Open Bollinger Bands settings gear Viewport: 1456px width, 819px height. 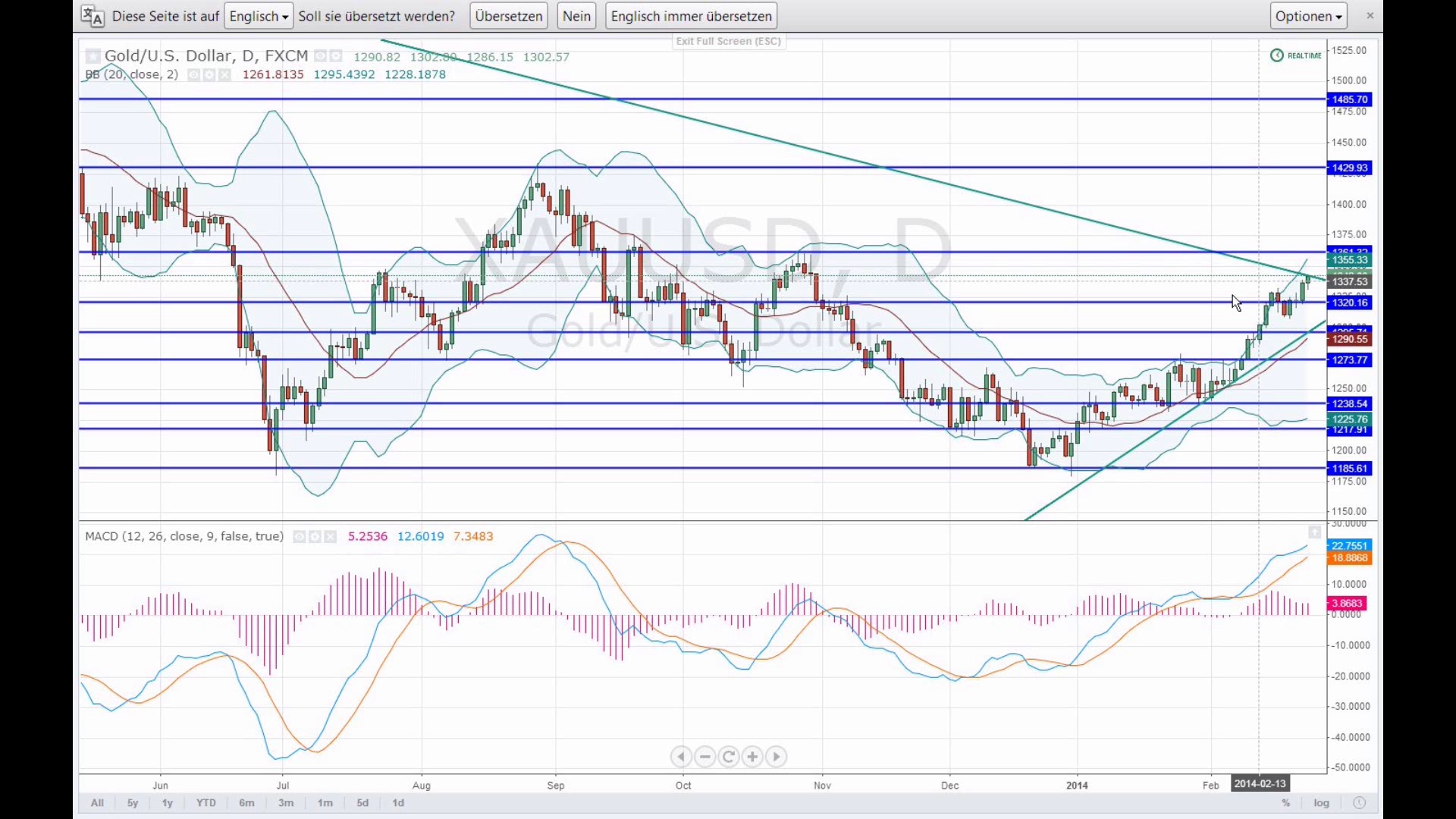tap(209, 74)
